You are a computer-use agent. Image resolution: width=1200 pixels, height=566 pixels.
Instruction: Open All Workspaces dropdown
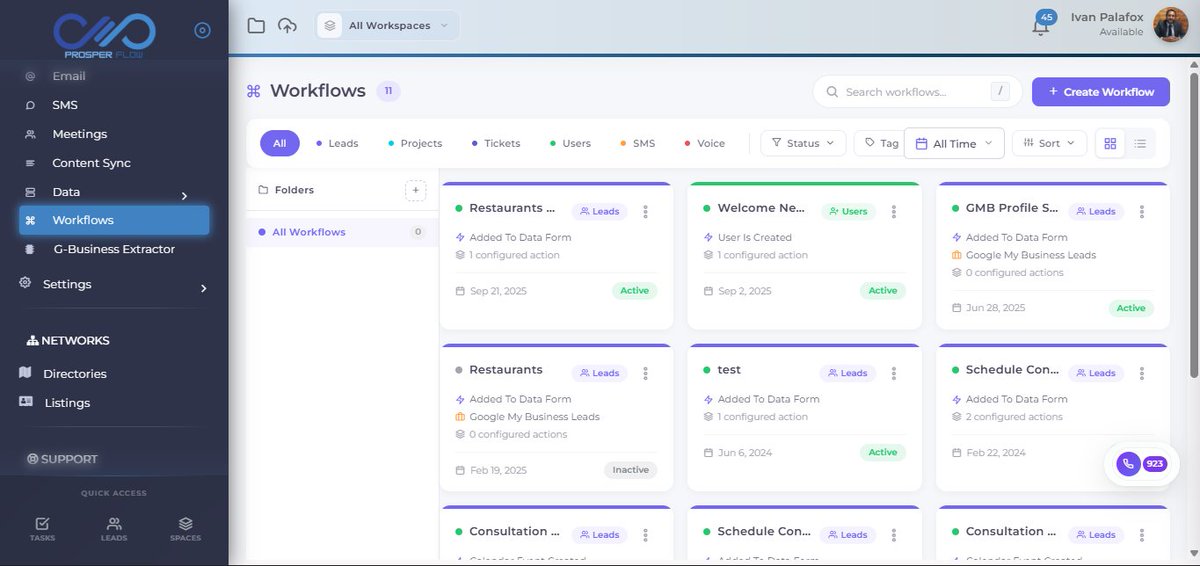click(388, 25)
